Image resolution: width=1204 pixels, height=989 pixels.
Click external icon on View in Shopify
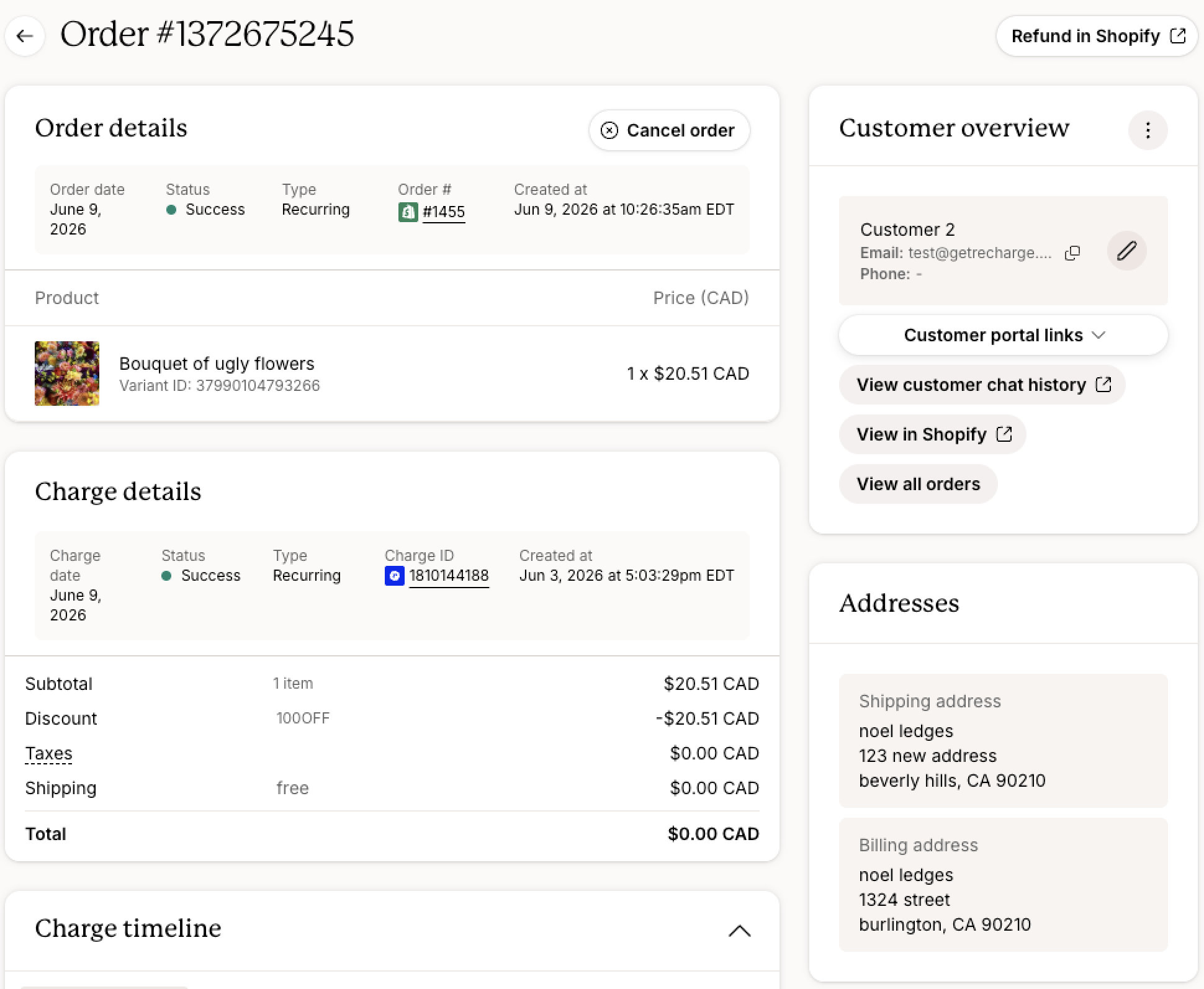[1004, 434]
